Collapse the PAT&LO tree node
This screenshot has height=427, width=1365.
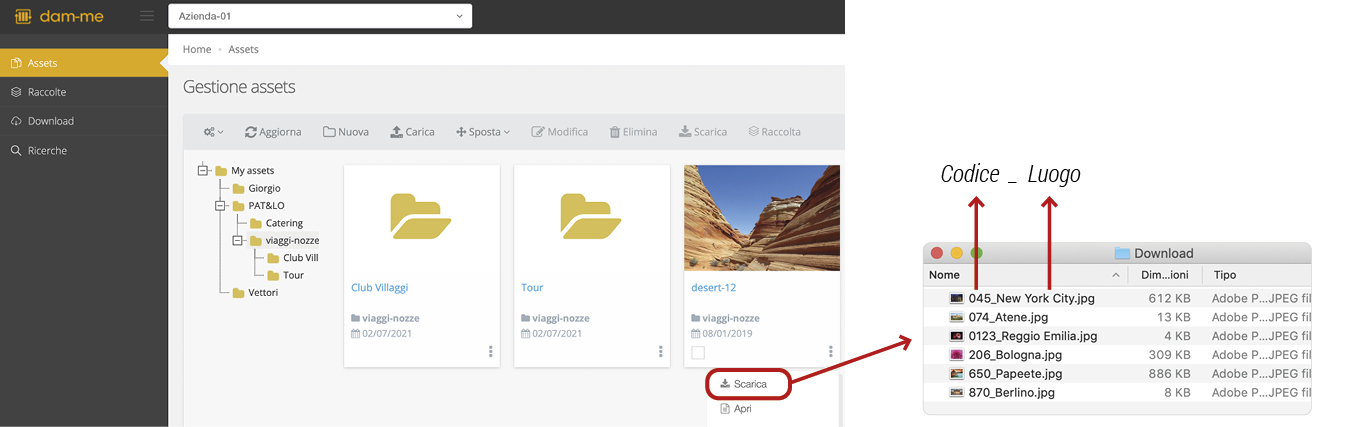(x=221, y=206)
